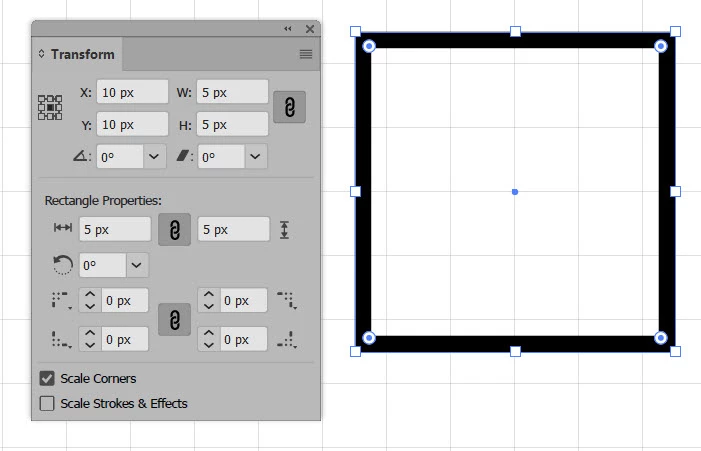The image size is (701, 451).
Task: Click the bottom-right bounding box corner handle
Action: click(x=676, y=351)
